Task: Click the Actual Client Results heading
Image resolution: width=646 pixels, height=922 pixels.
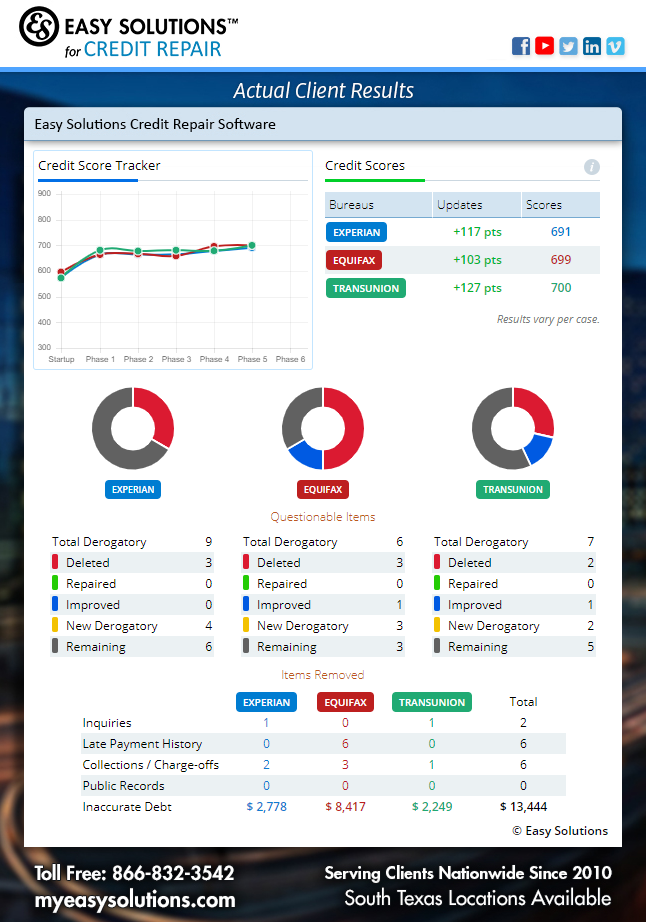Action: click(323, 91)
